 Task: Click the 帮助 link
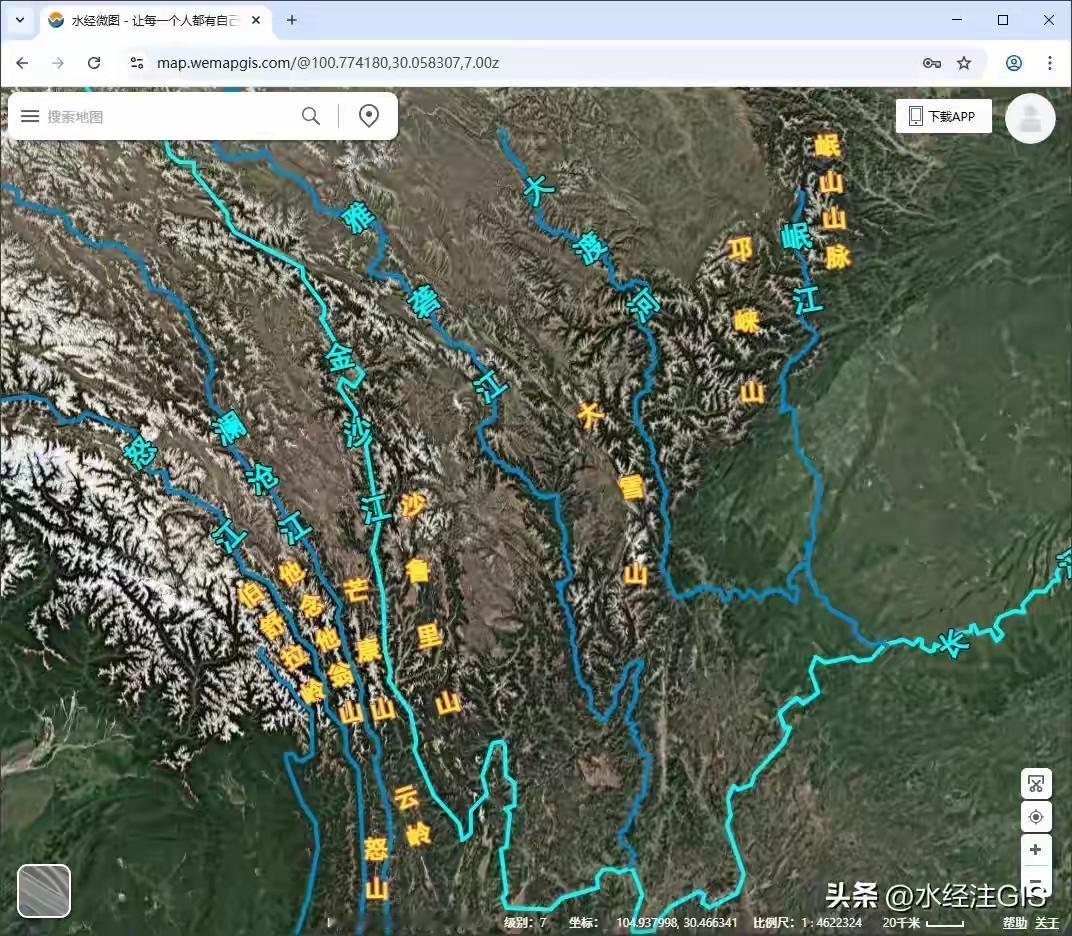click(x=1015, y=923)
